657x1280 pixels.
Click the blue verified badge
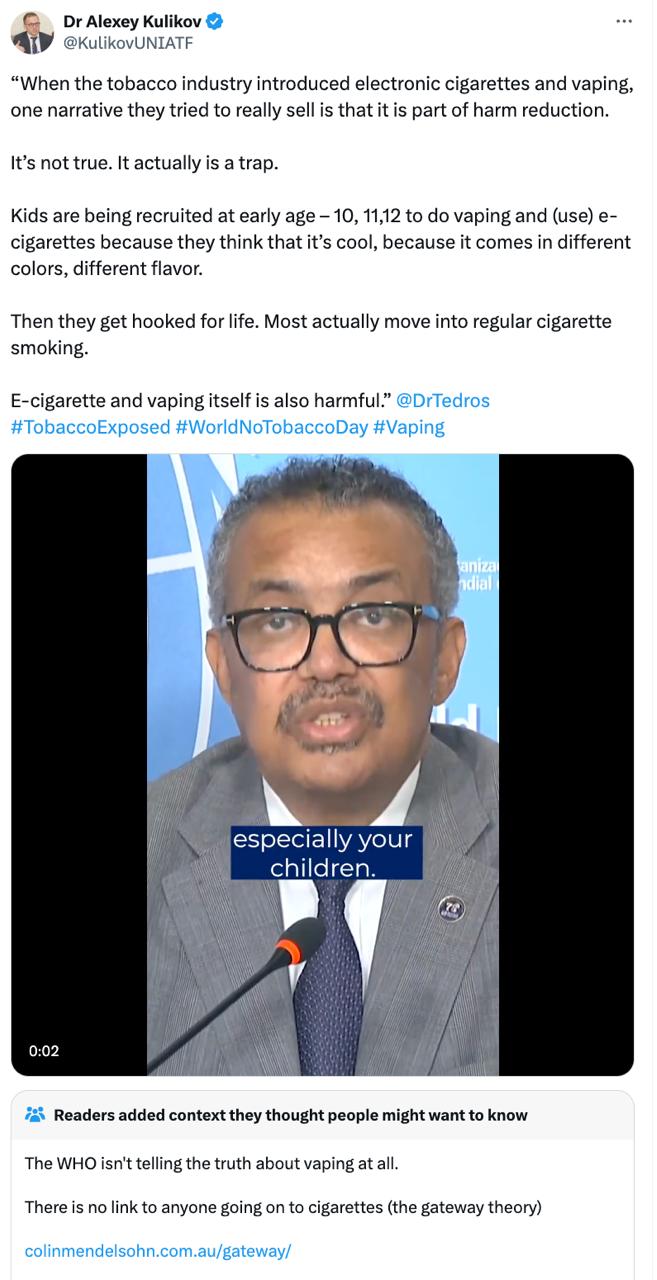point(214,21)
